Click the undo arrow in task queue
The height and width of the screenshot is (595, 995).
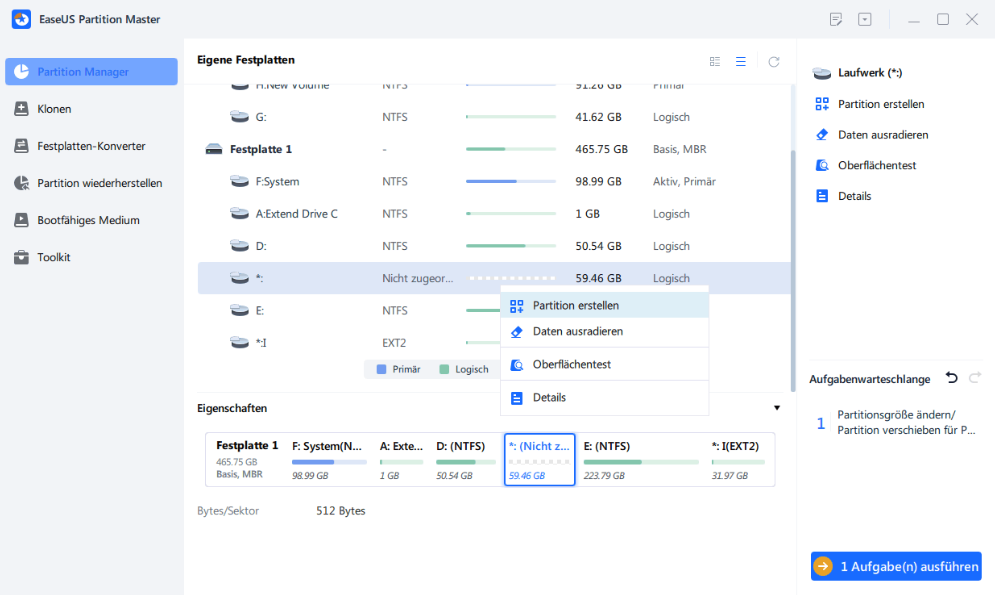951,378
